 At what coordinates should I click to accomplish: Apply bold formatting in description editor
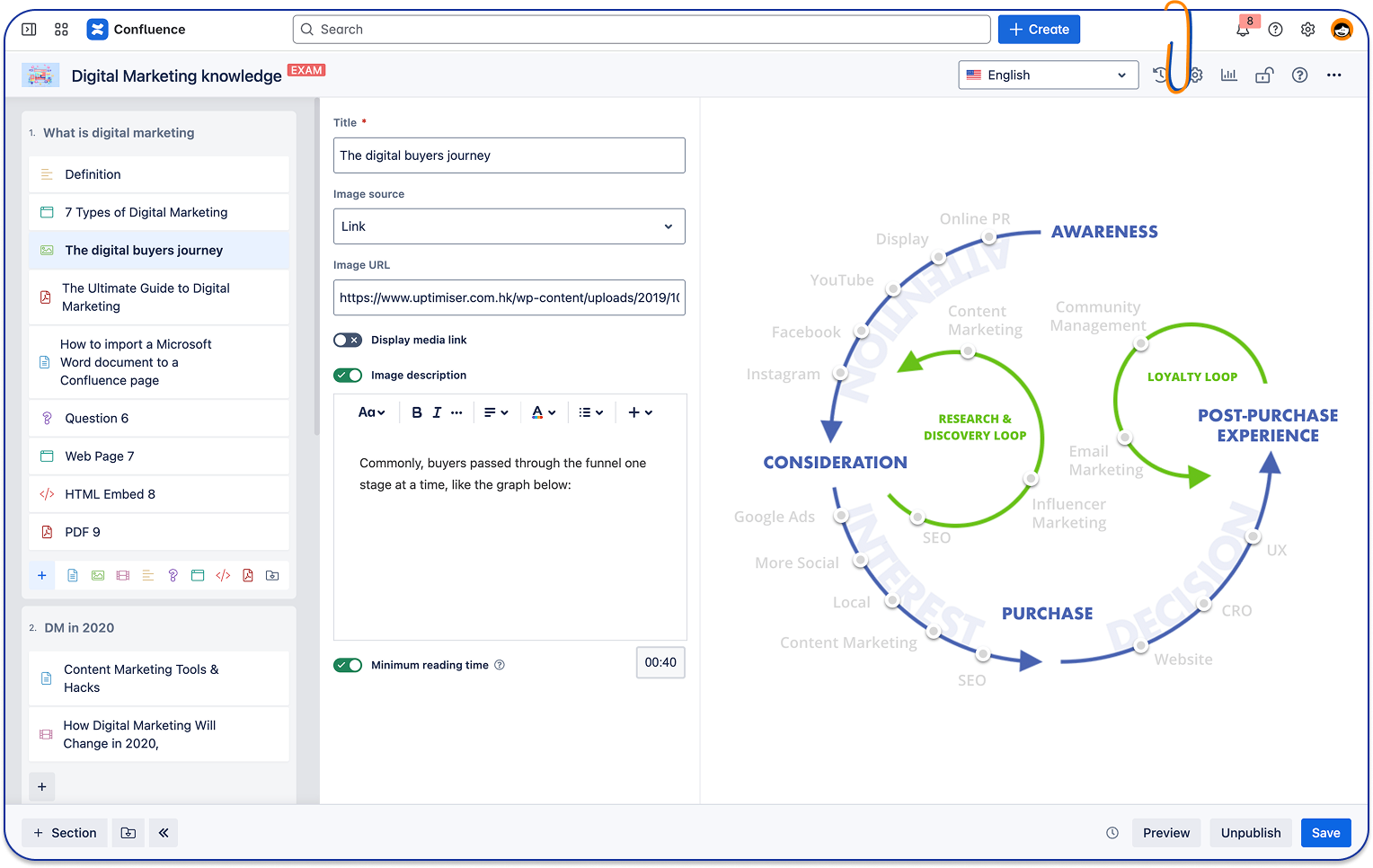(417, 412)
